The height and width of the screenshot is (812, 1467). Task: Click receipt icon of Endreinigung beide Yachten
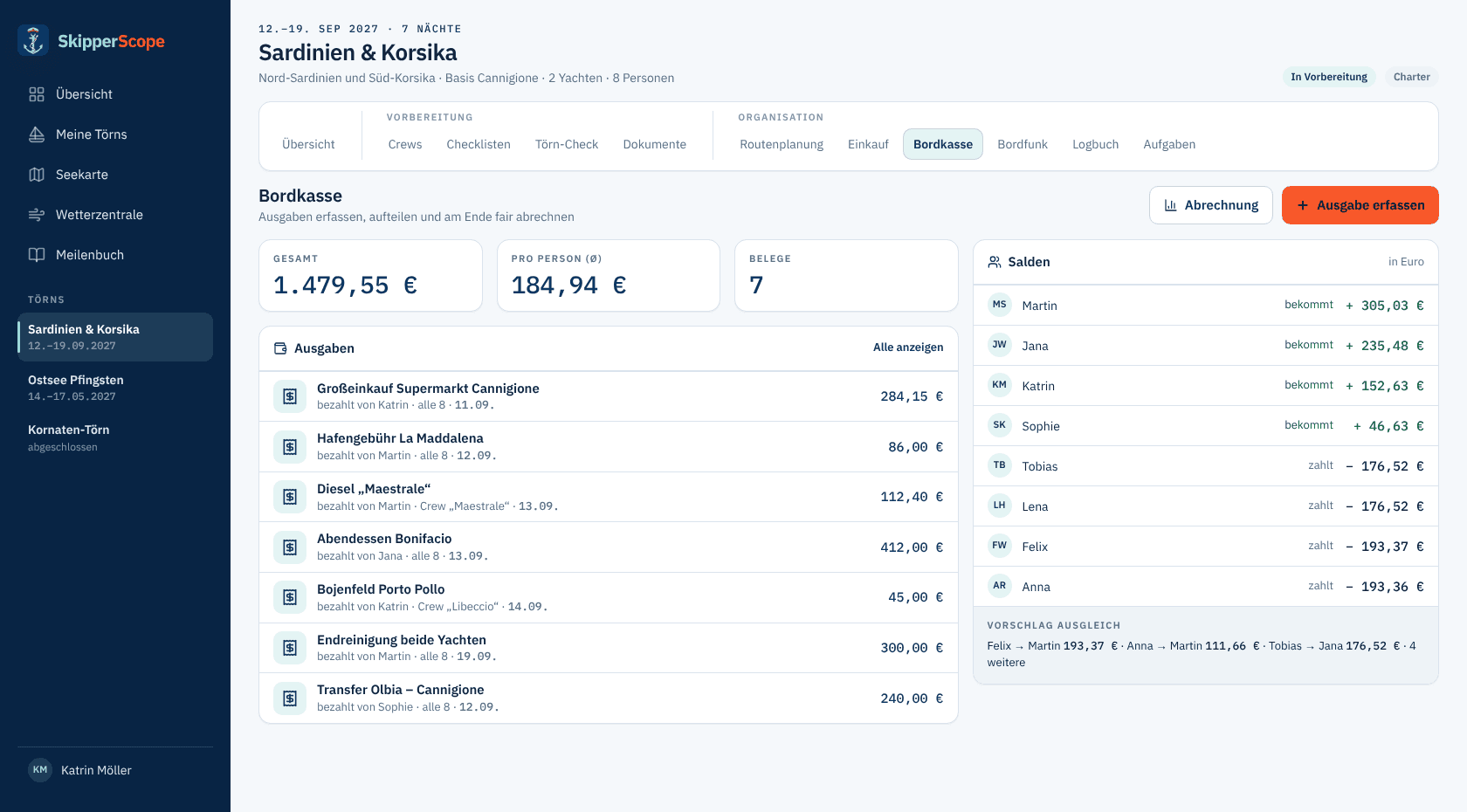click(290, 648)
